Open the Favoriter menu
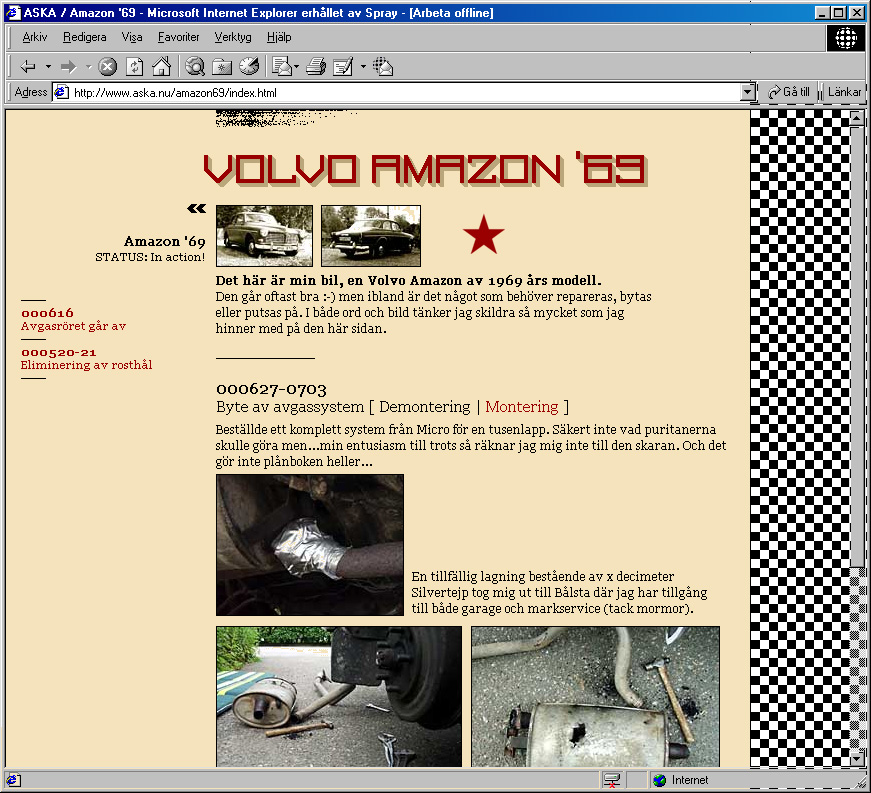This screenshot has width=871, height=793. 178,37
